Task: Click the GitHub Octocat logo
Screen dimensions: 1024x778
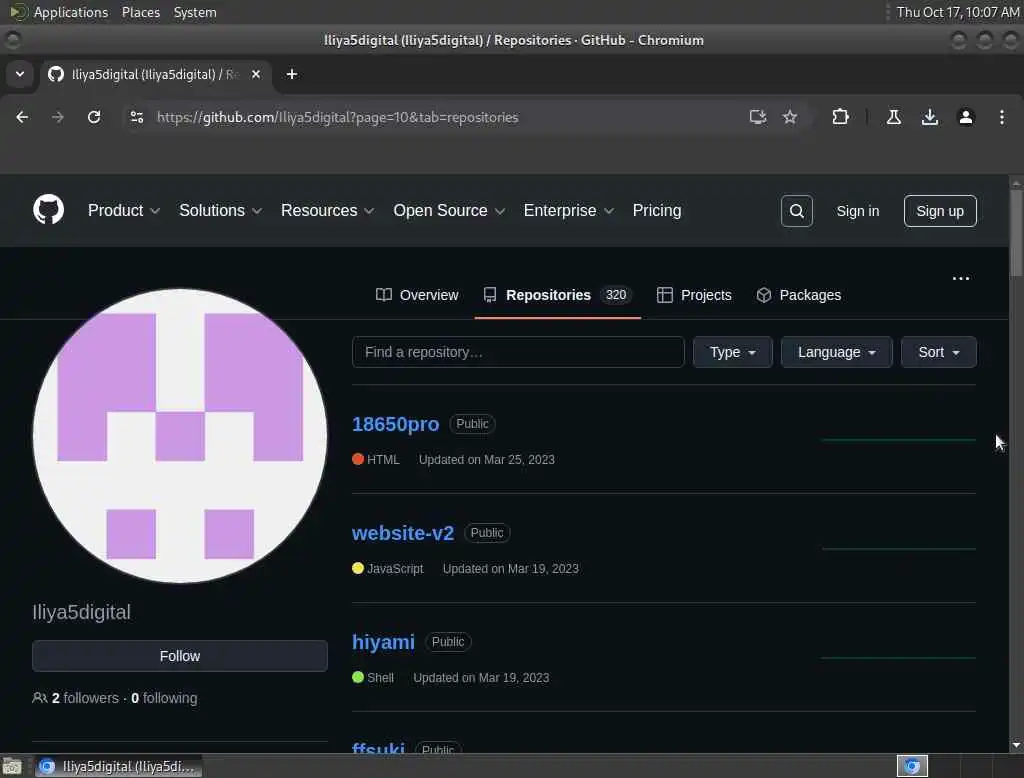Action: pos(48,210)
